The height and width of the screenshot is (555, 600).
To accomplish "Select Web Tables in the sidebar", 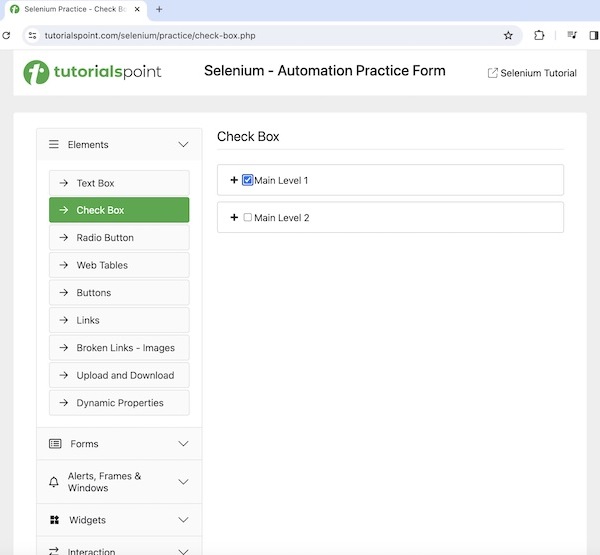I will tap(118, 265).
